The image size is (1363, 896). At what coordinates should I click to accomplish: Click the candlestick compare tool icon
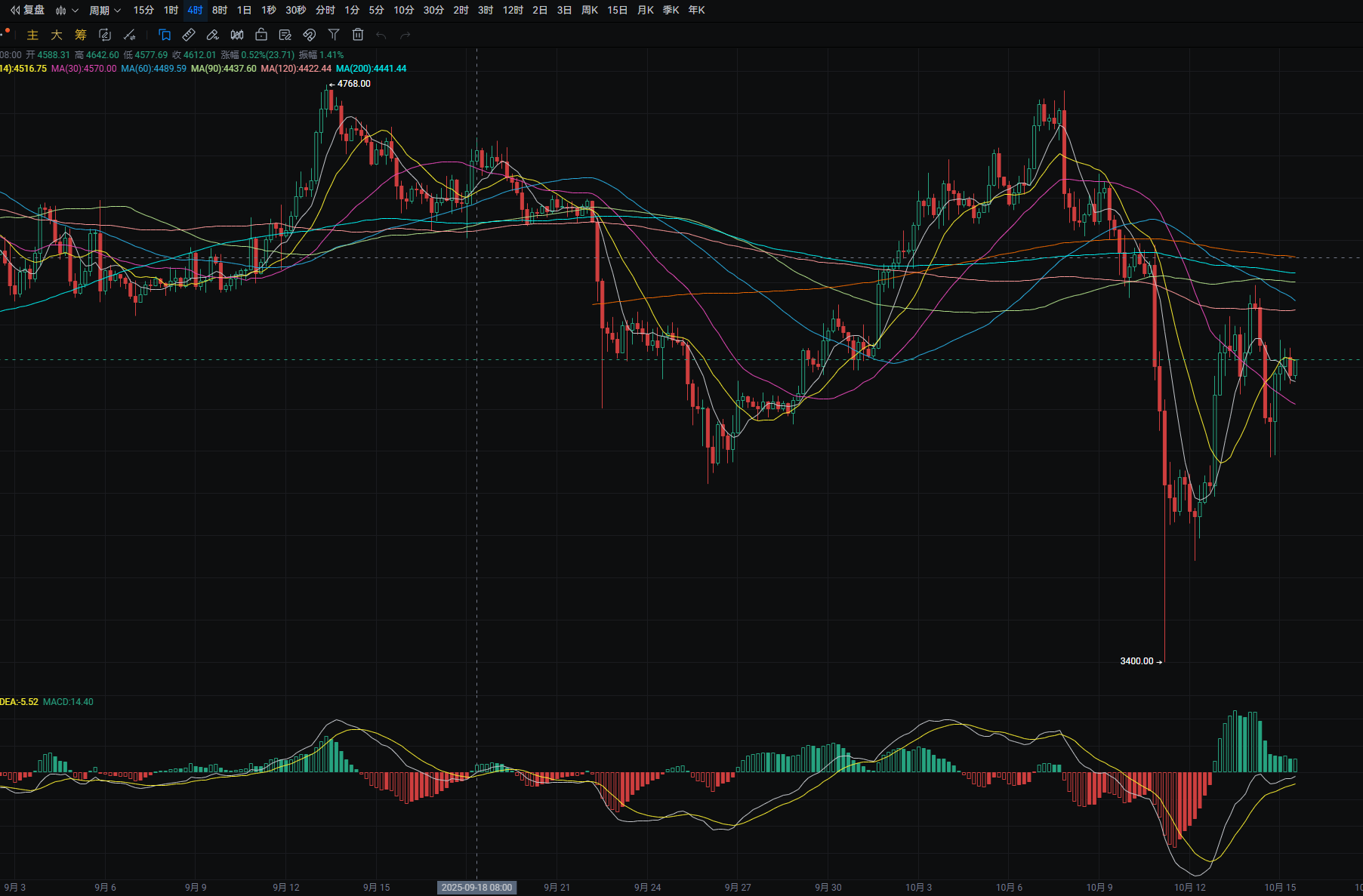[x=237, y=35]
